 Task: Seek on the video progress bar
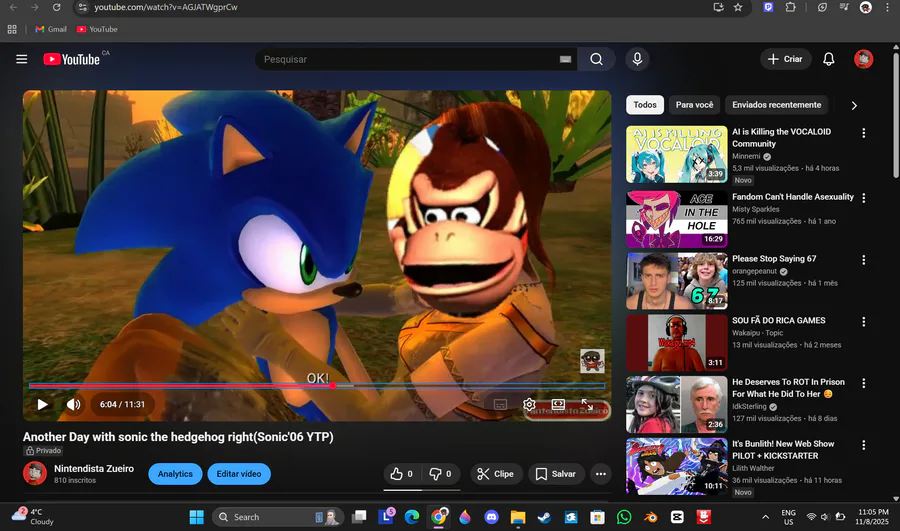[x=317, y=386]
